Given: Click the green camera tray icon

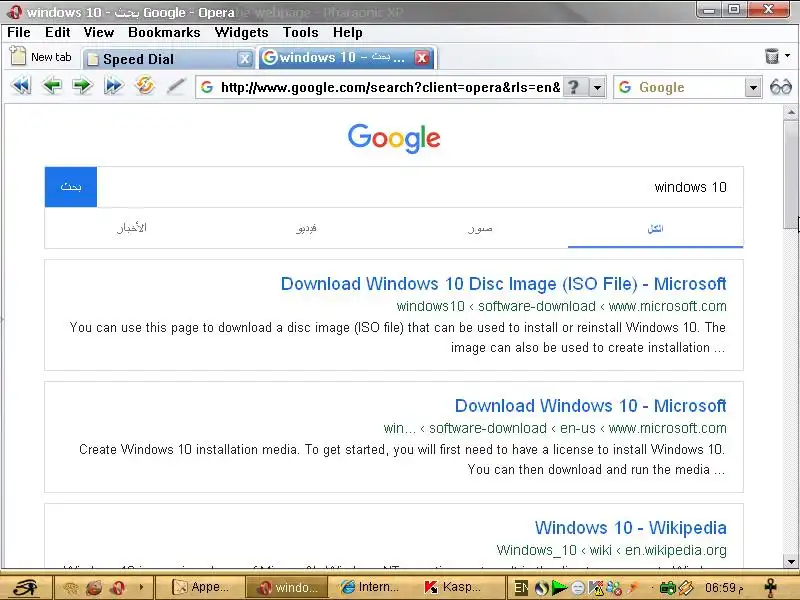Looking at the screenshot, I should point(668,588).
